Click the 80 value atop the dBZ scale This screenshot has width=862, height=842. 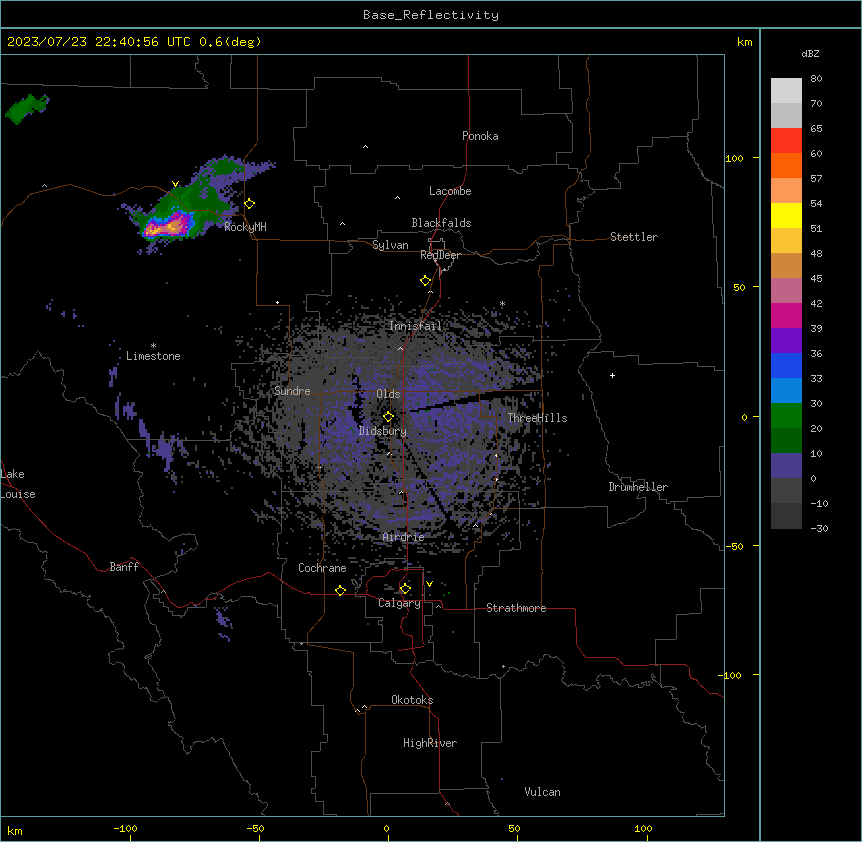pos(816,79)
